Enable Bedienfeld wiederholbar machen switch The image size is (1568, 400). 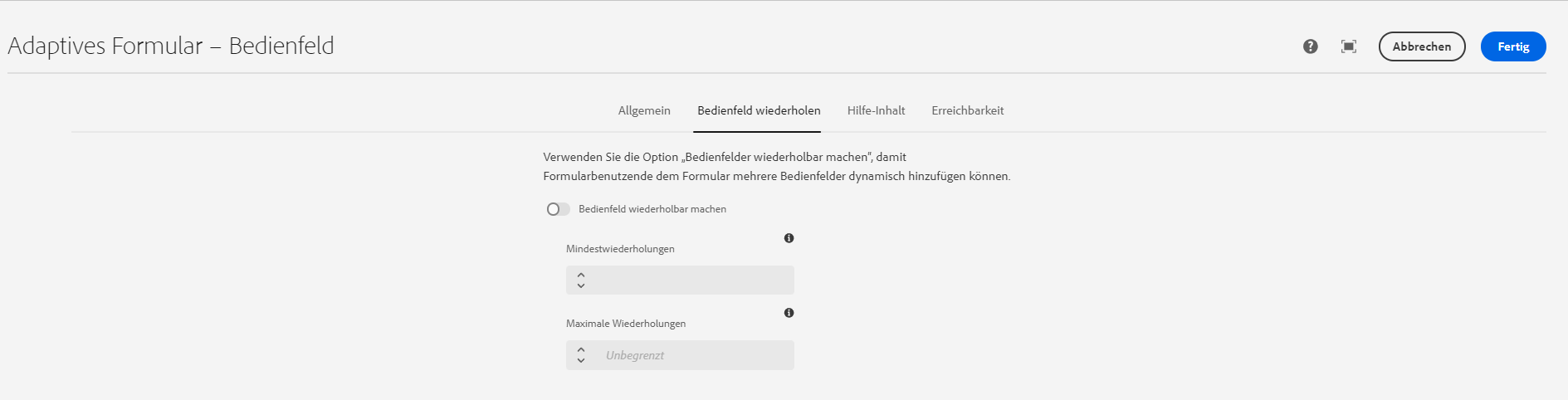(x=558, y=209)
